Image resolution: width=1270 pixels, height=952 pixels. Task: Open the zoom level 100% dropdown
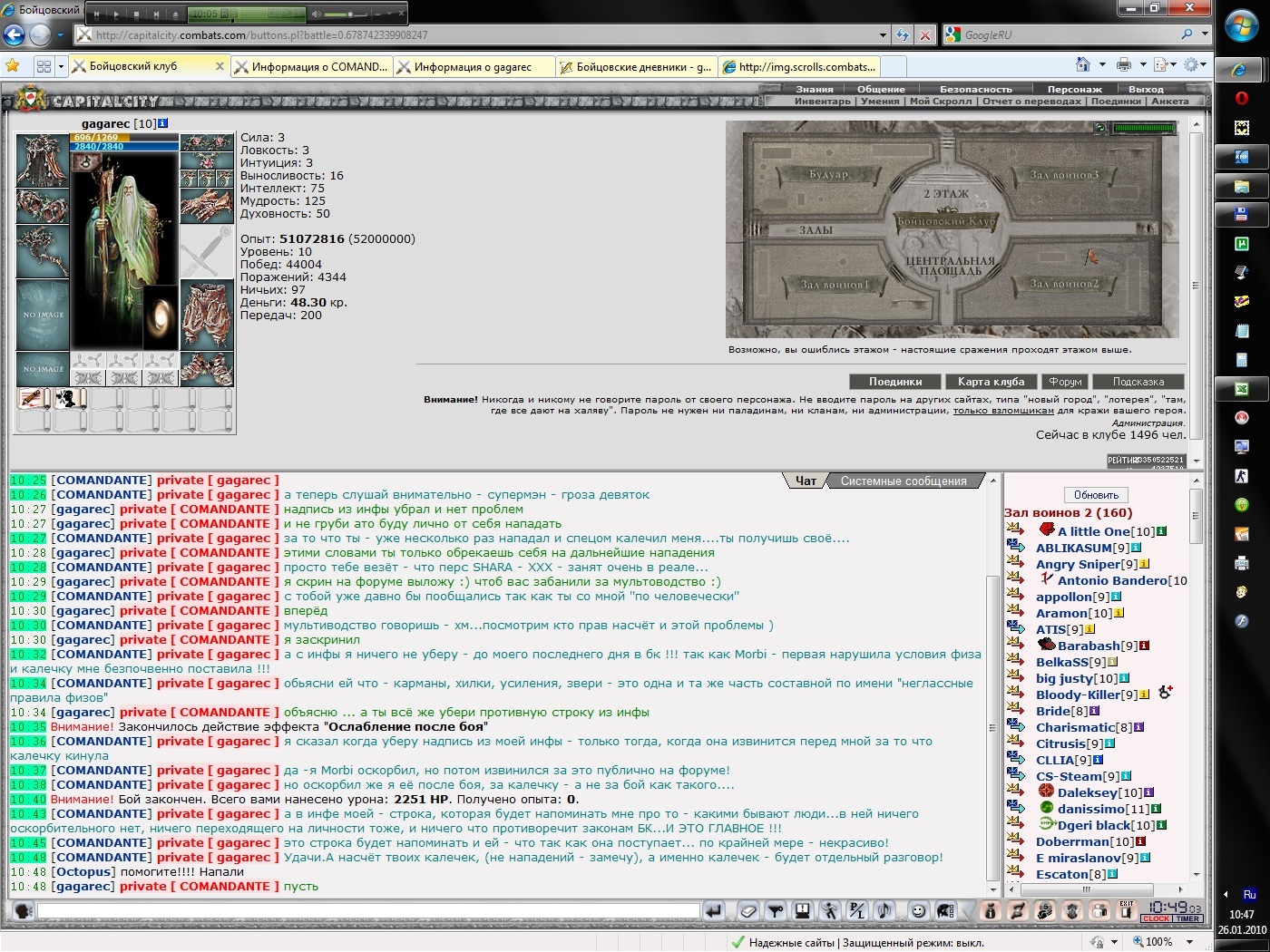coord(1187,942)
